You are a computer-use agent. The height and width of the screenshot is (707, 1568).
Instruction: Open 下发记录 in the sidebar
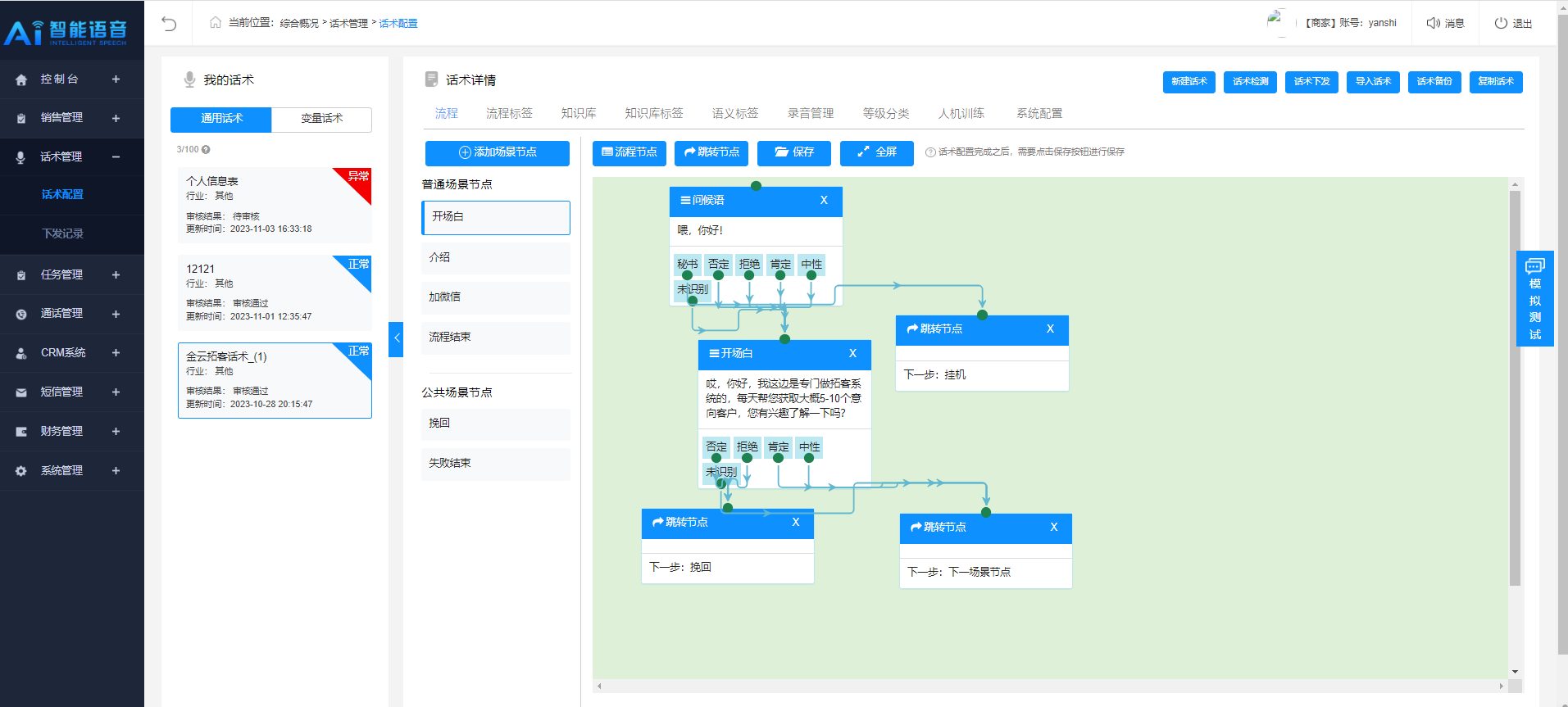63,234
